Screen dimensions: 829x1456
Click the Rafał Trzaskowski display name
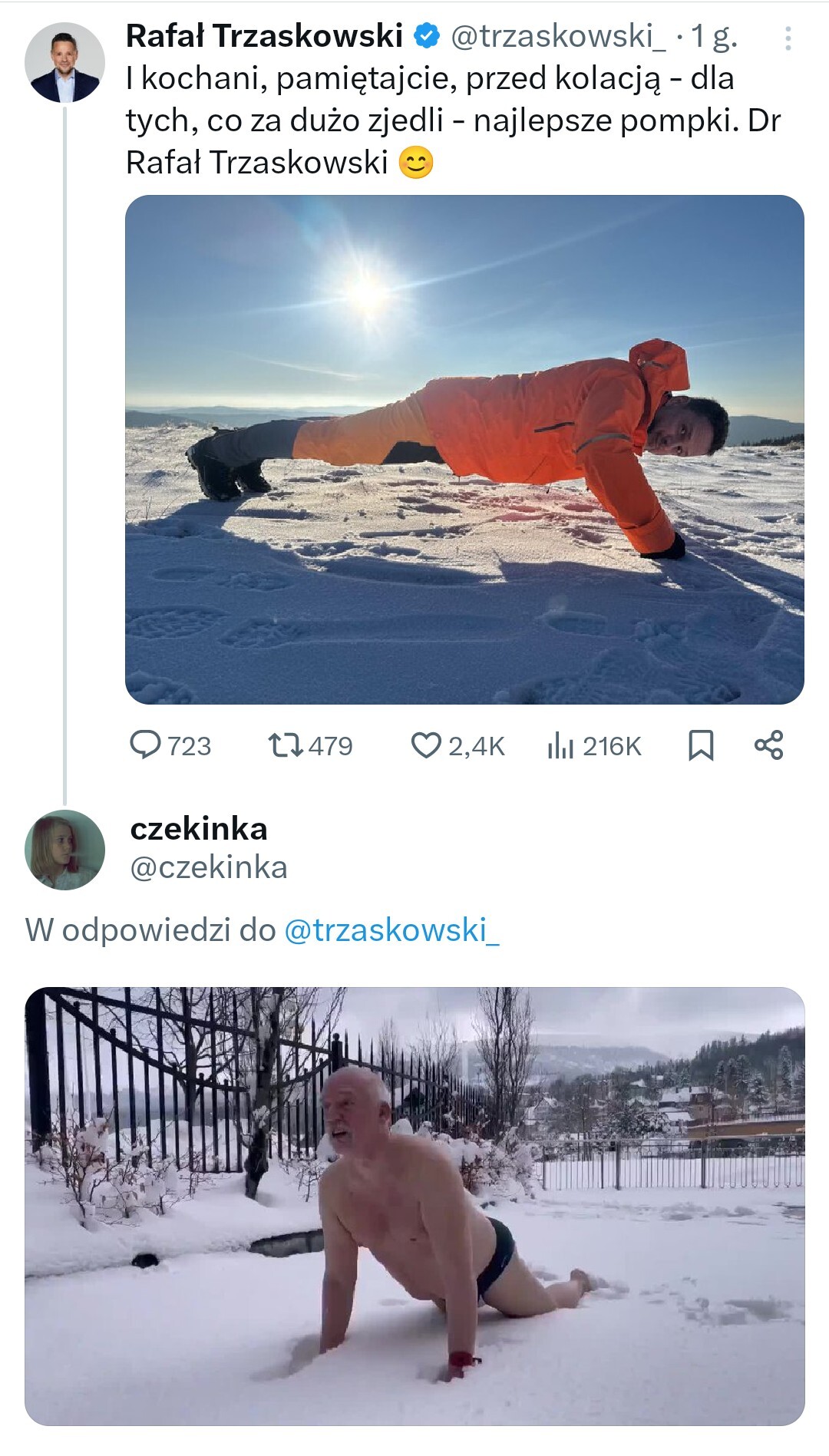click(x=264, y=35)
